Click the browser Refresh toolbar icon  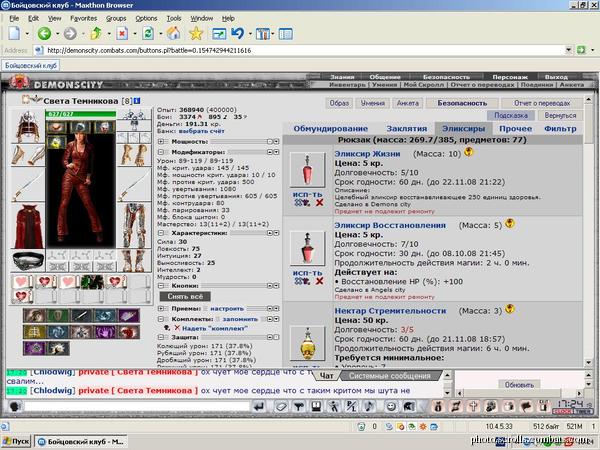click(x=147, y=34)
